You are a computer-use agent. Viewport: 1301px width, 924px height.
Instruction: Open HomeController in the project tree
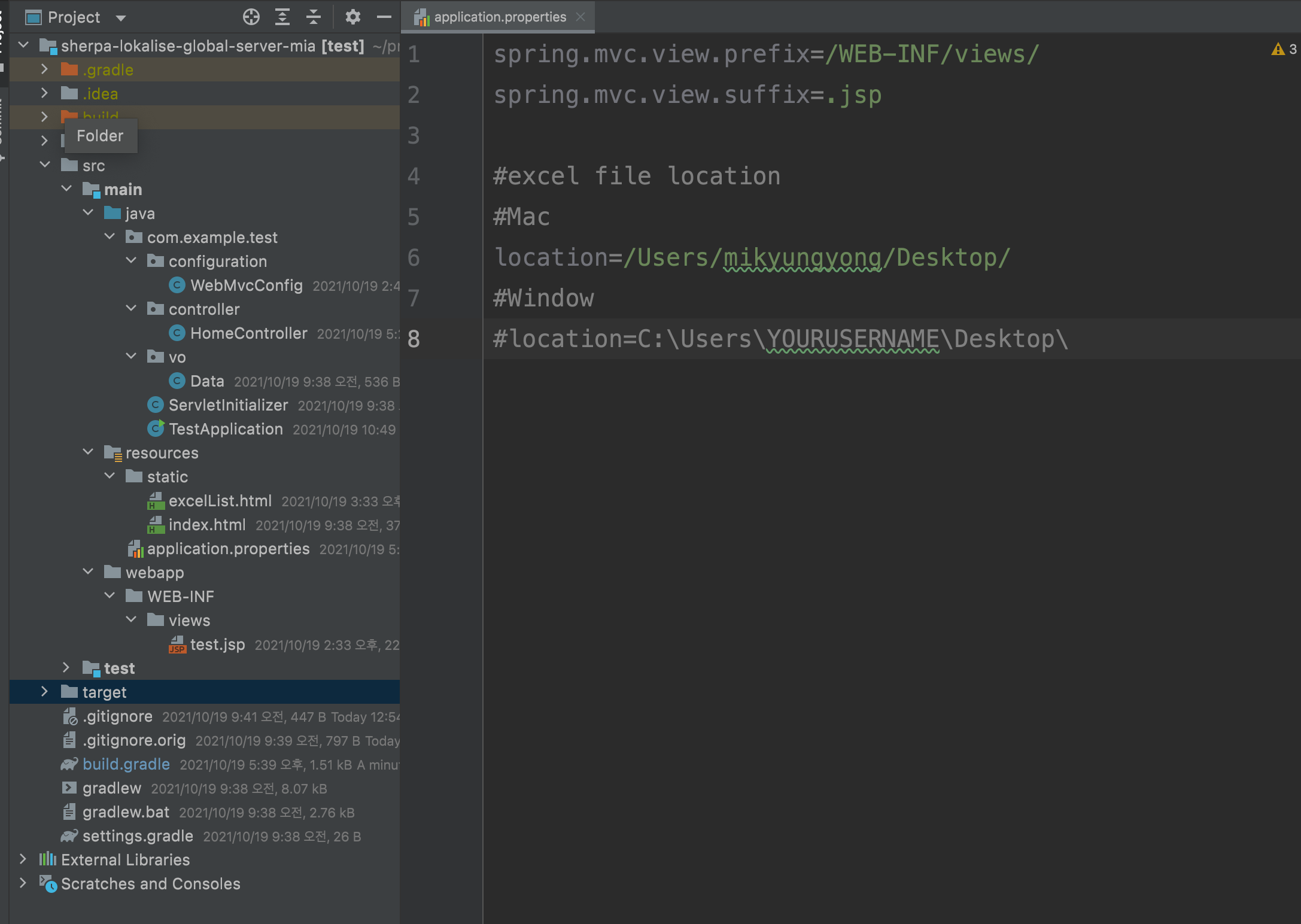click(x=248, y=333)
